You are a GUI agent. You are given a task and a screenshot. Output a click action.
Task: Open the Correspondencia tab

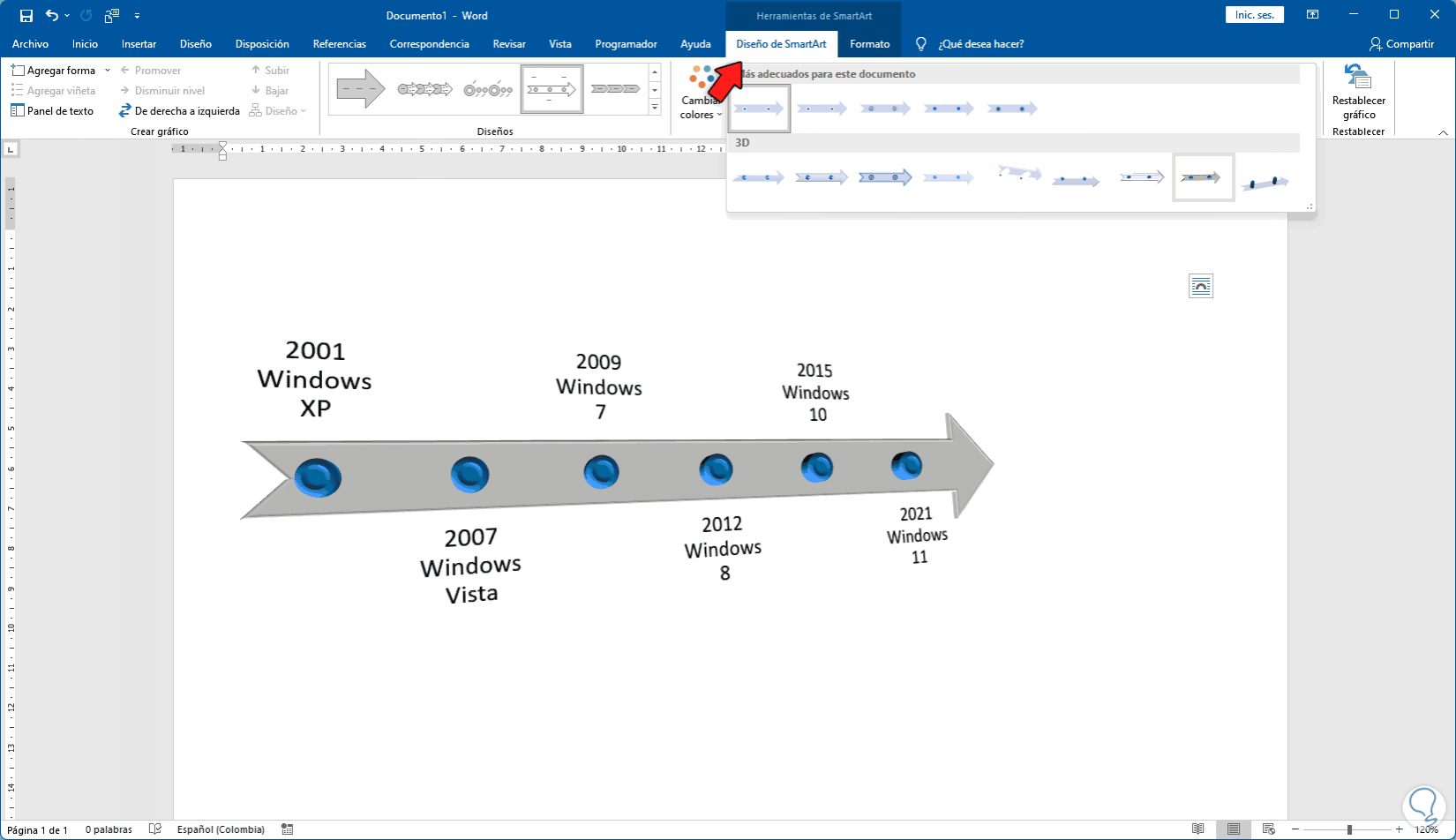click(x=430, y=44)
